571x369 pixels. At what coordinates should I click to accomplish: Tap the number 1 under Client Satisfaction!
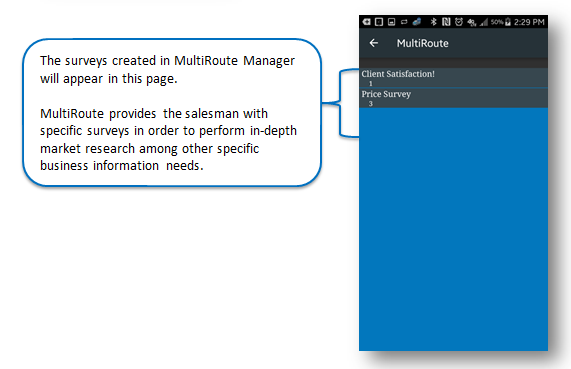click(371, 83)
